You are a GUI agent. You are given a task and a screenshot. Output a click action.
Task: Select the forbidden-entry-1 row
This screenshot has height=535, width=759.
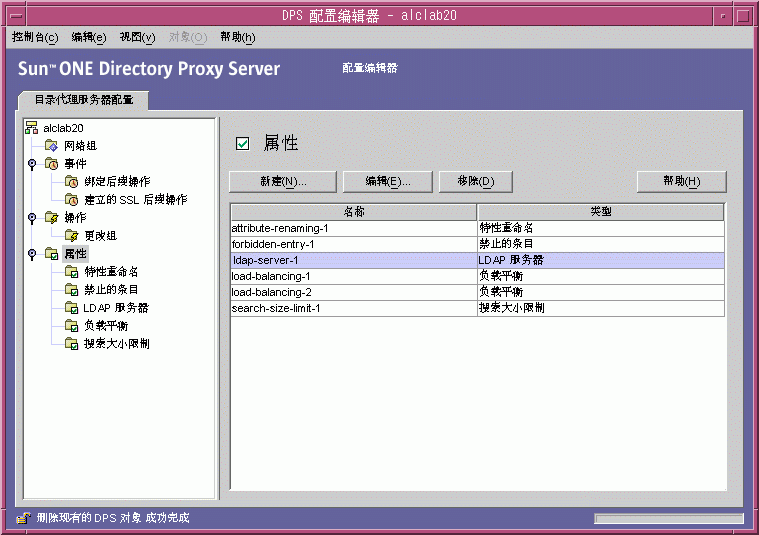pyautogui.click(x=477, y=244)
